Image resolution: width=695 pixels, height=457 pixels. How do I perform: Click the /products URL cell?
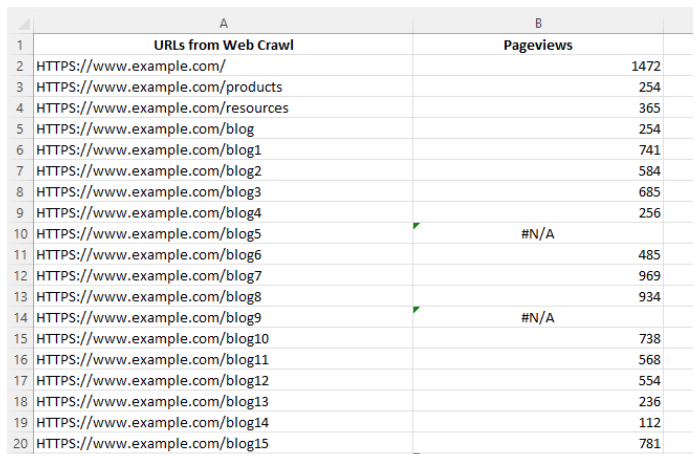point(223,86)
